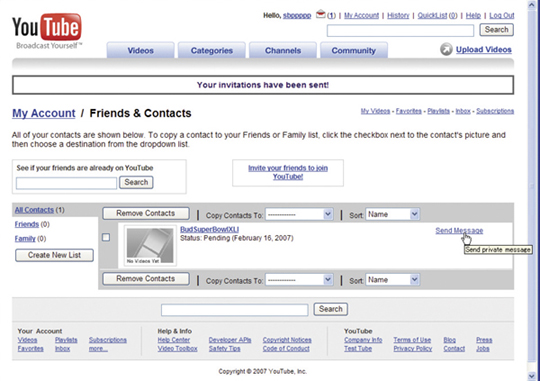Open the footer Privacy Policy link
Screen dimensions: 540x381
pos(413,349)
